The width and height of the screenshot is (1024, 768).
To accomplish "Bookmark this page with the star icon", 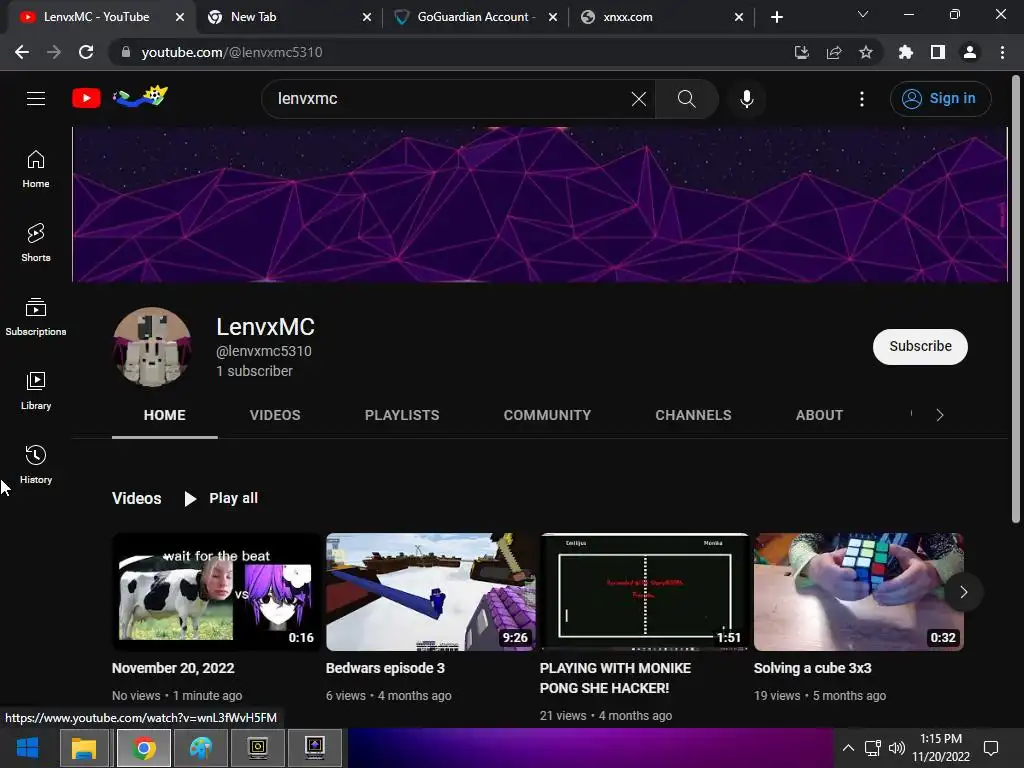I will tap(865, 52).
